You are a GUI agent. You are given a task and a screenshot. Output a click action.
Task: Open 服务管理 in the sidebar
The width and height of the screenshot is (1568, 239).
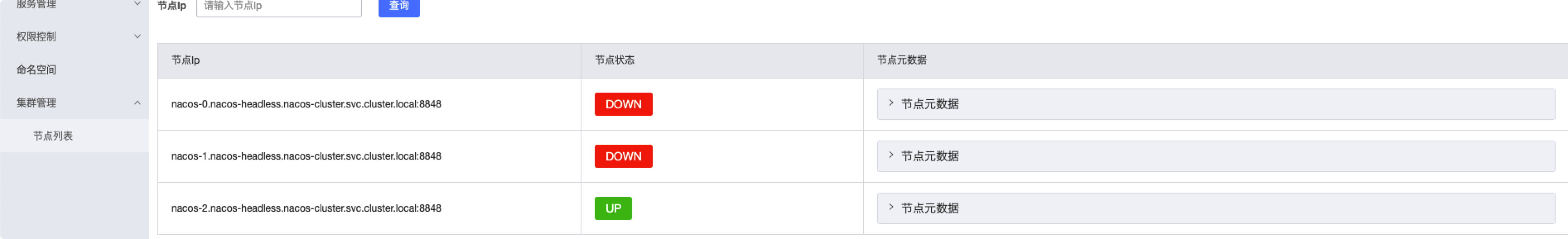[x=36, y=5]
